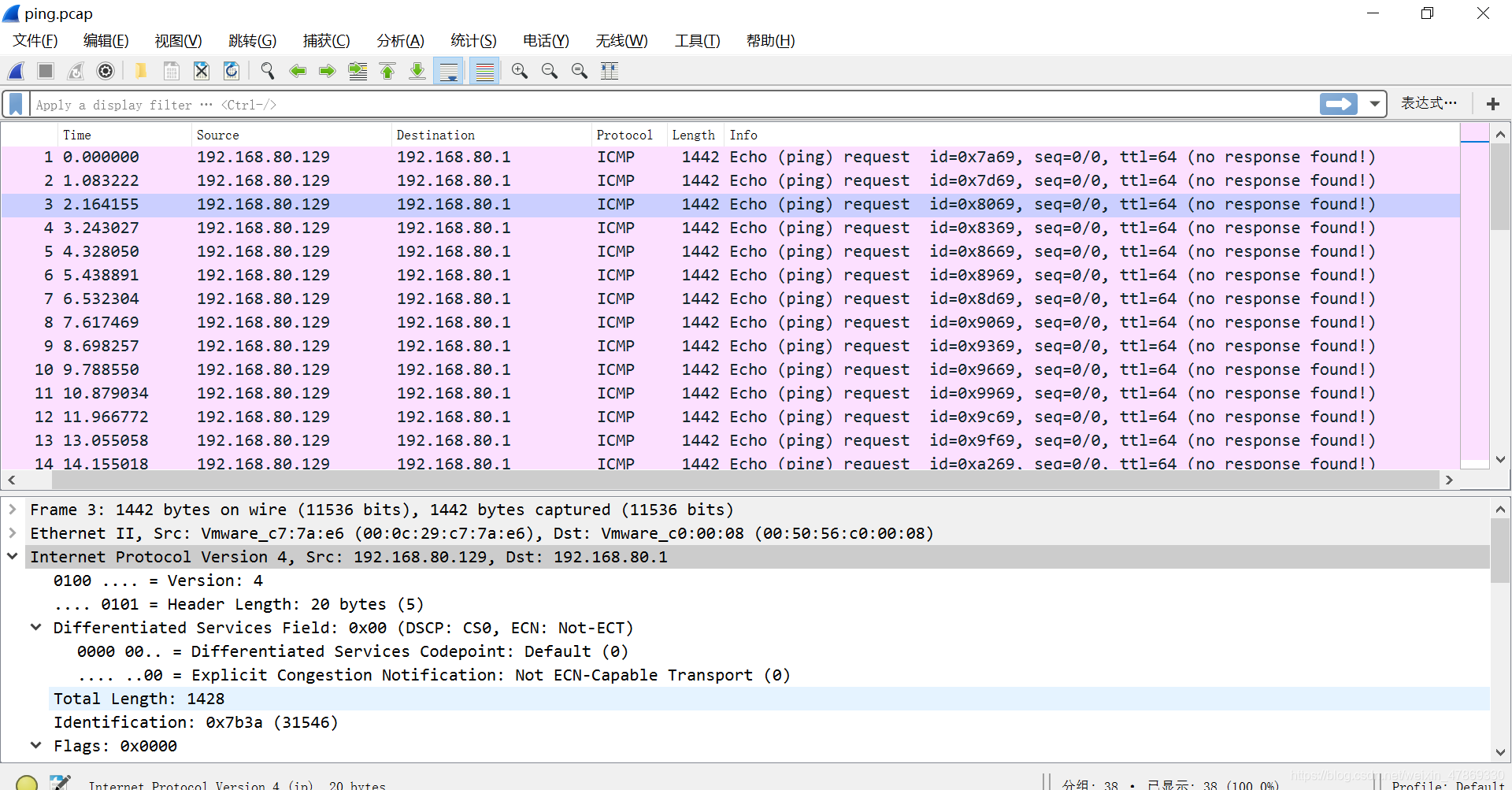Open the 工具(T) menu
This screenshot has width=1512, height=790.
coord(698,40)
